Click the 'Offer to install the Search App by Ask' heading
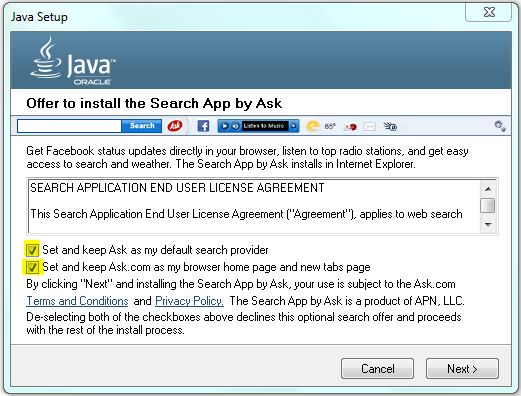 point(154,104)
